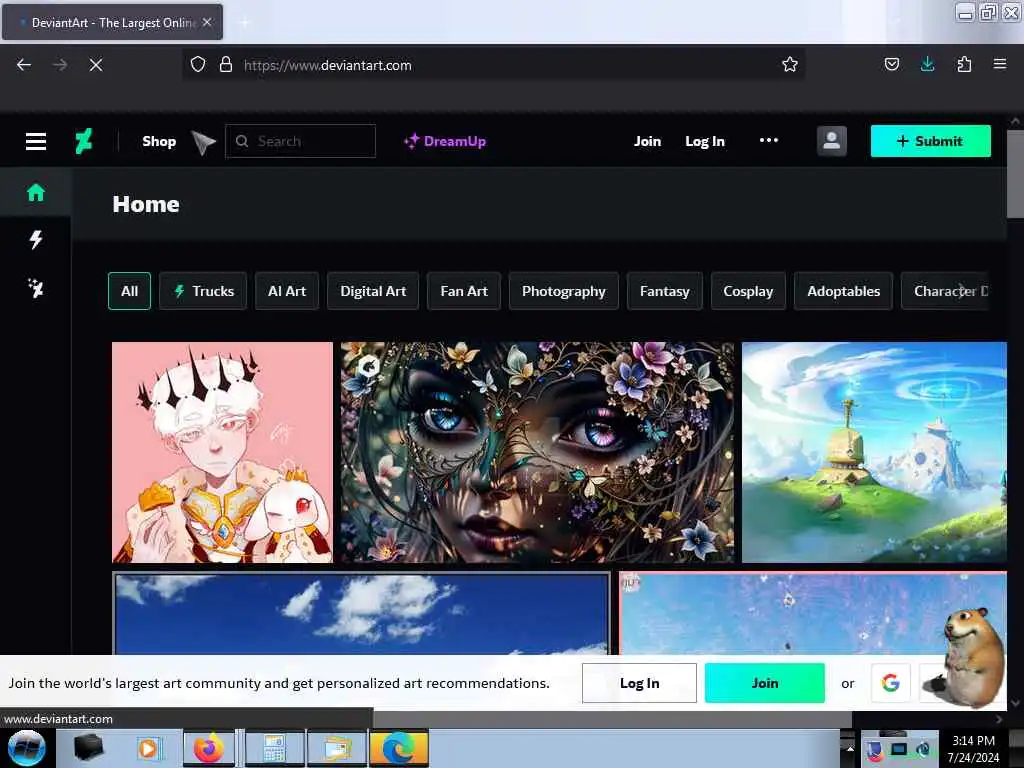Open the hamburger navigation menu

point(36,141)
